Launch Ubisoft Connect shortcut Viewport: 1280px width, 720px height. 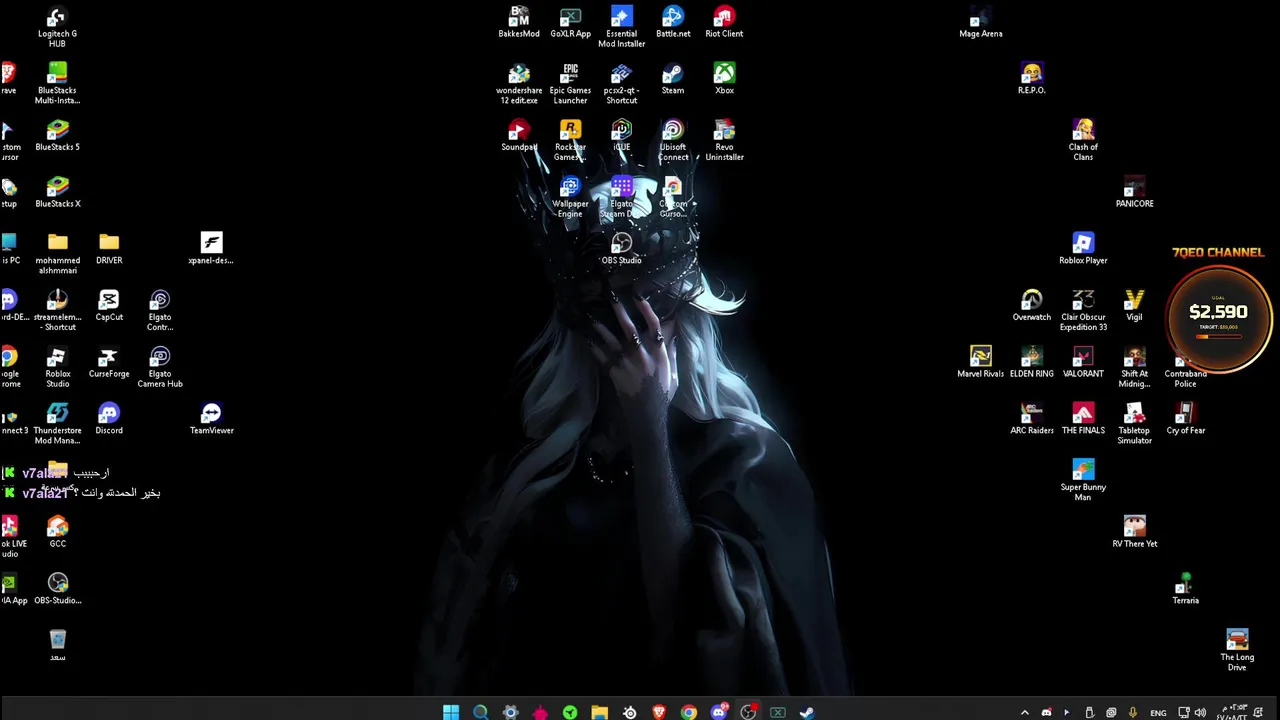[x=673, y=141]
